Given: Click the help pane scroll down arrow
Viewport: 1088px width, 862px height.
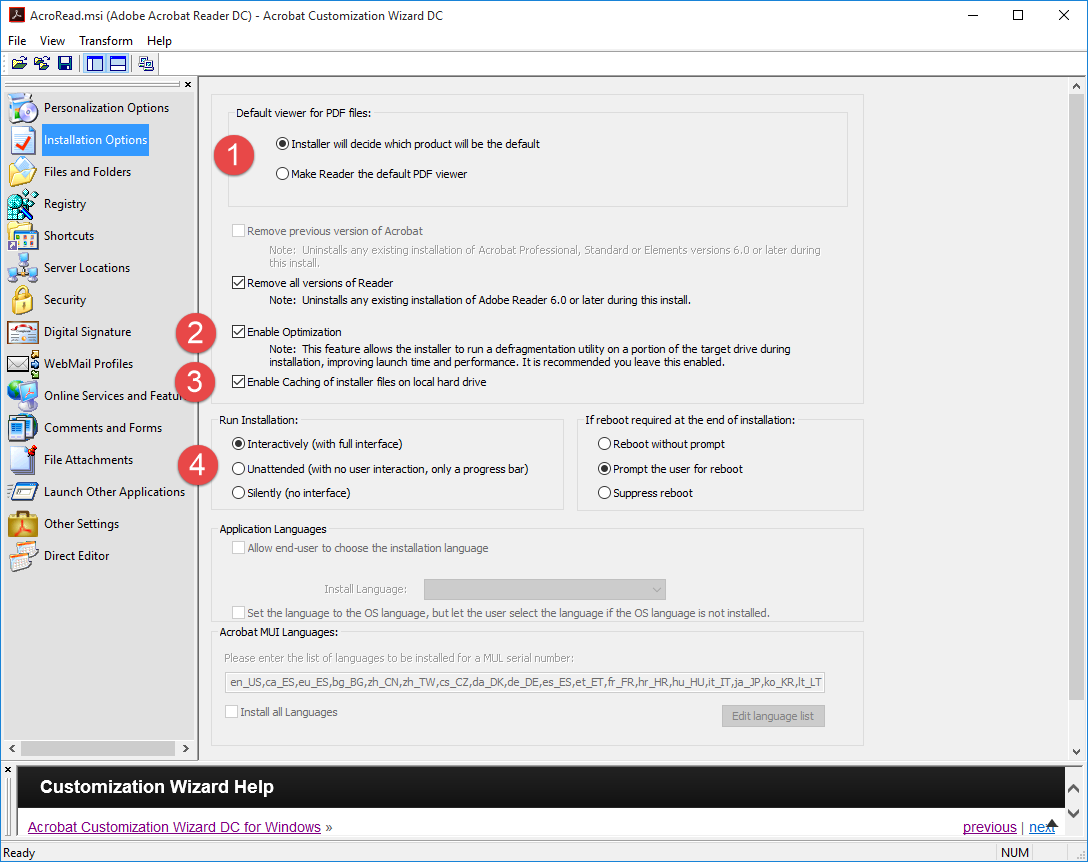Looking at the screenshot, I should click(x=1073, y=813).
